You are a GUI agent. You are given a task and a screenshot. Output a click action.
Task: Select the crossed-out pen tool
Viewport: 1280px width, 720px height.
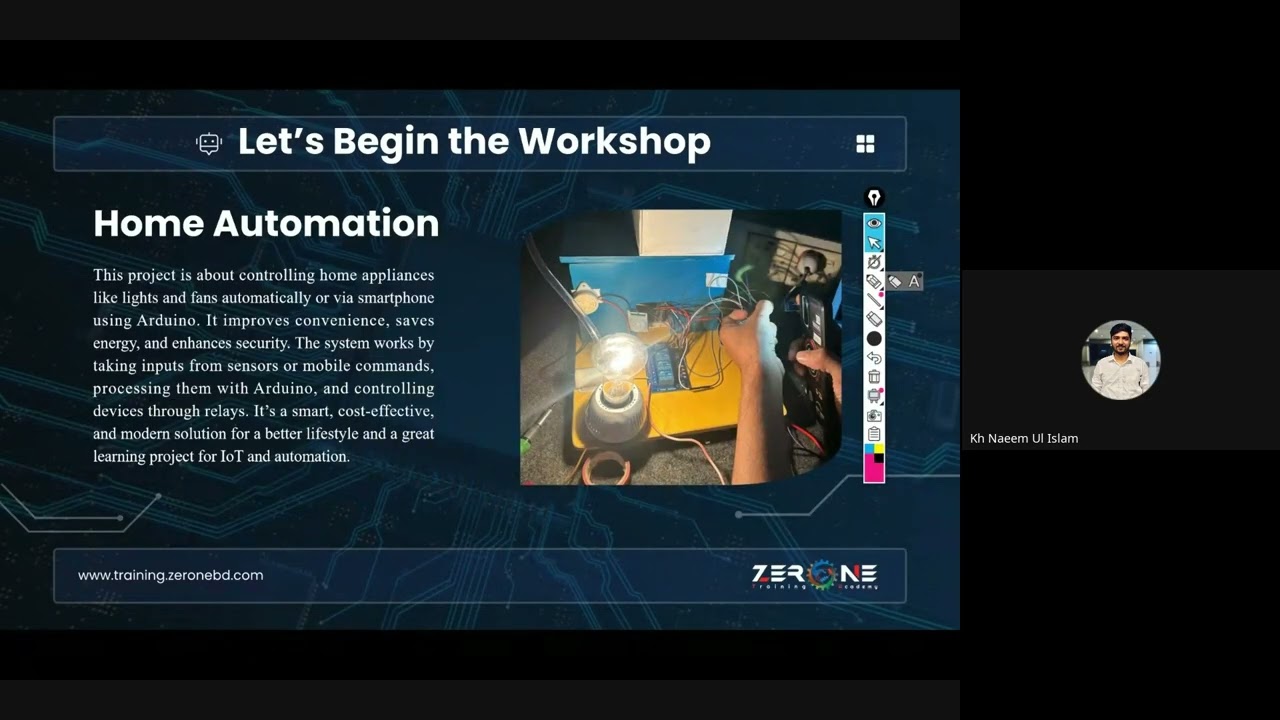(874, 262)
